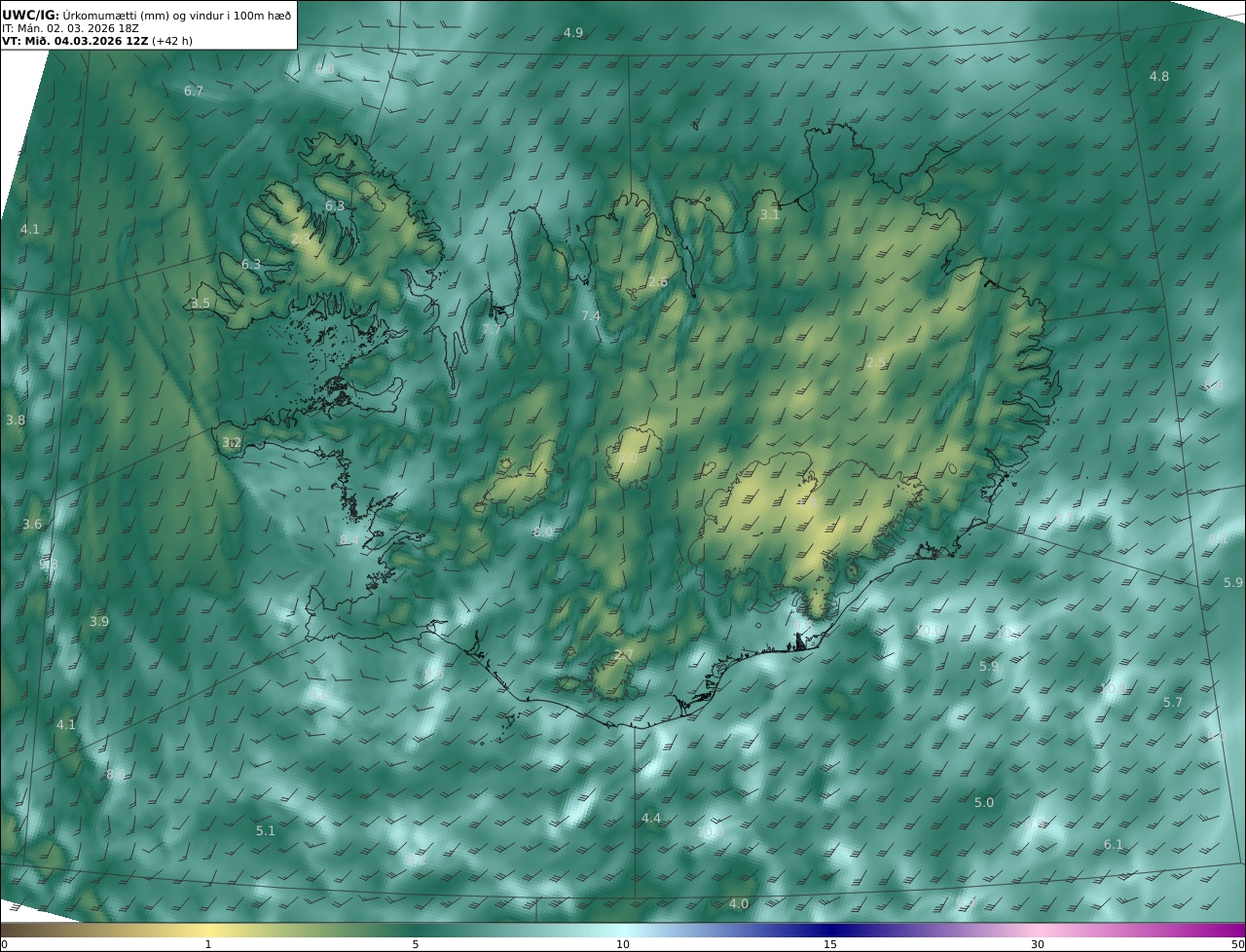Click the map value 4.4
This screenshot has width=1246, height=952.
click(x=651, y=819)
